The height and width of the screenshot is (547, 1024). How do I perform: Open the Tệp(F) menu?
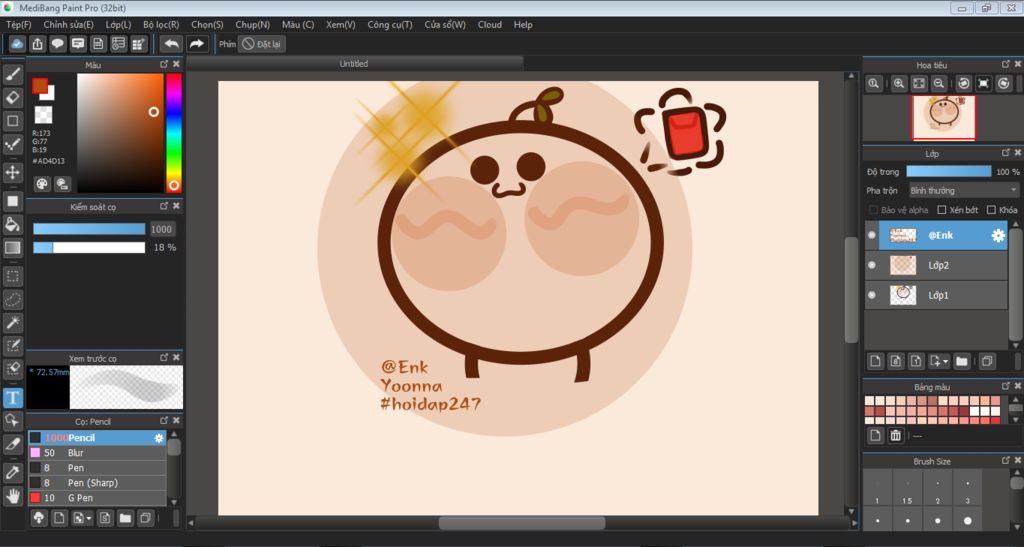pyautogui.click(x=18, y=25)
